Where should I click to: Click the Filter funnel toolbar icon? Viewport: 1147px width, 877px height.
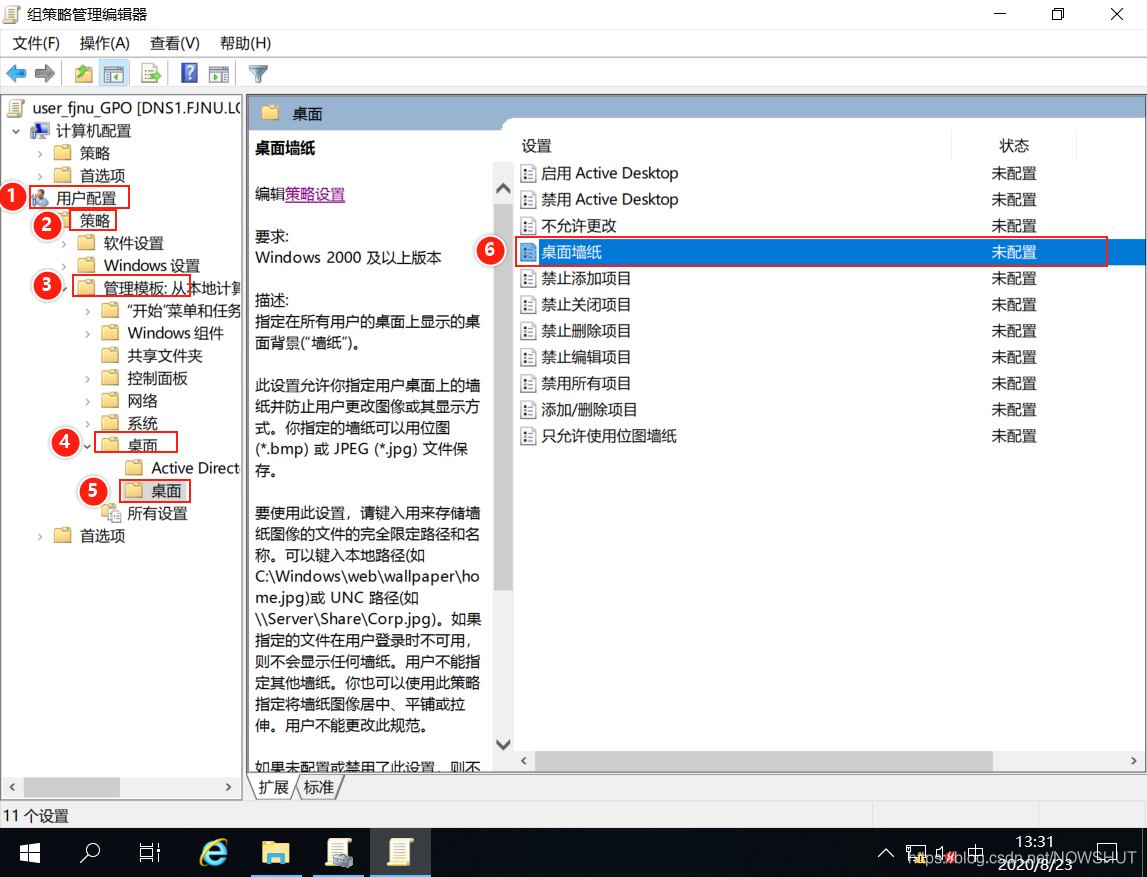click(x=258, y=73)
